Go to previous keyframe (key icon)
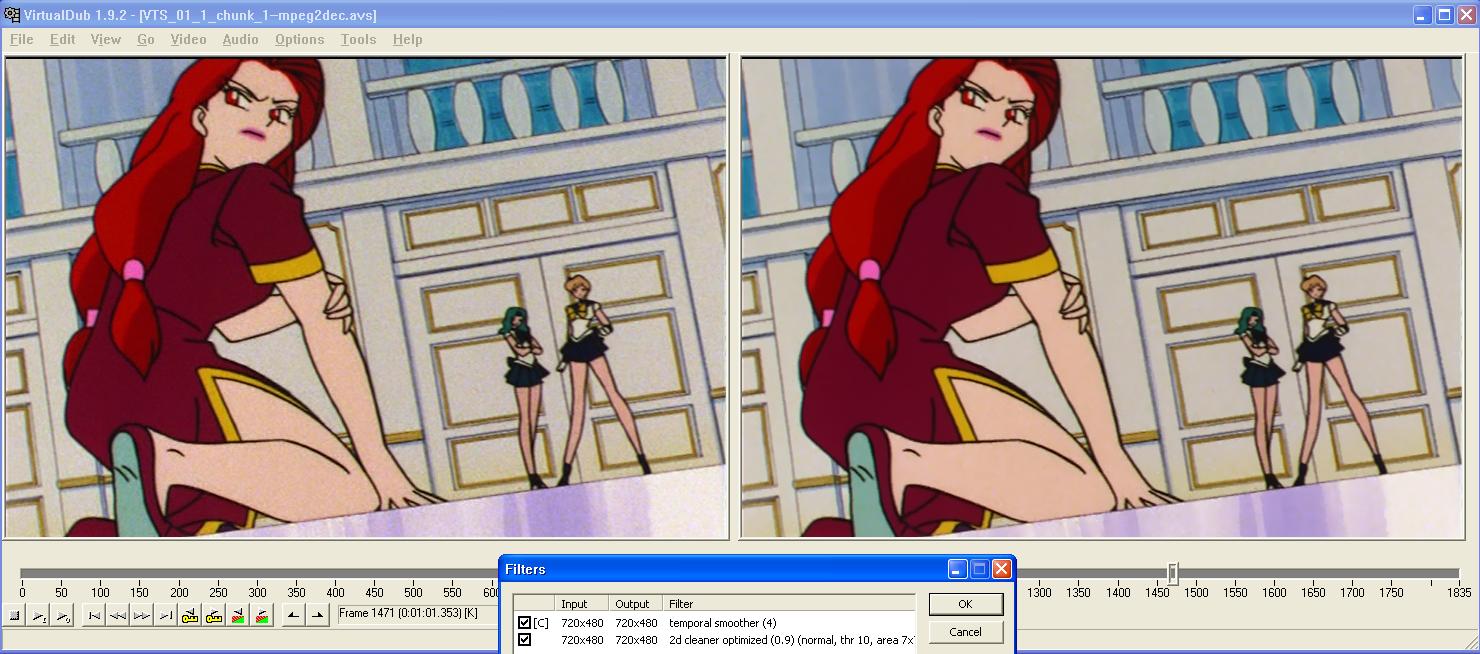This screenshot has height=654, width=1480. pos(190,616)
